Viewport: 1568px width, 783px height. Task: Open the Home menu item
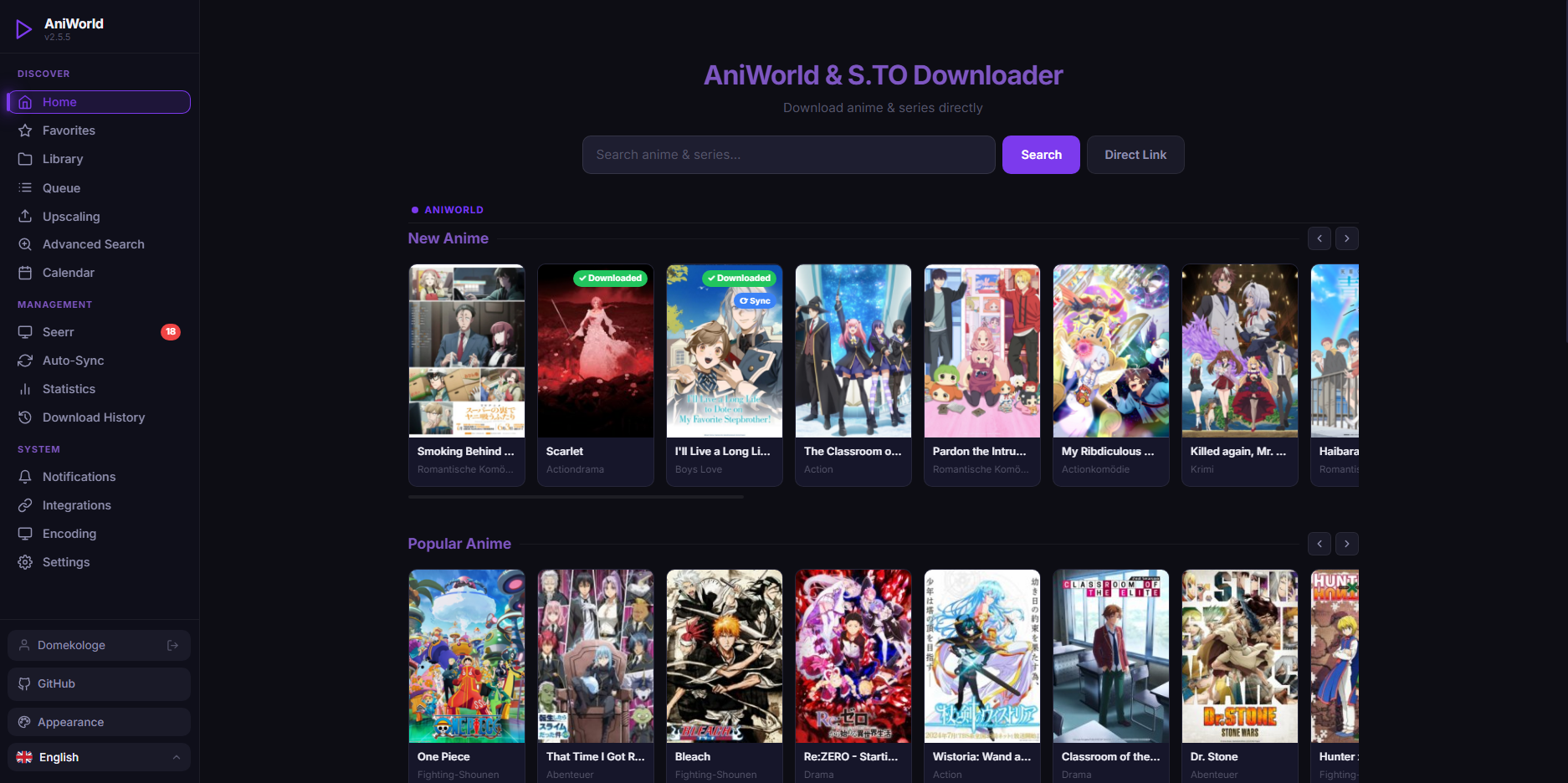tap(99, 102)
